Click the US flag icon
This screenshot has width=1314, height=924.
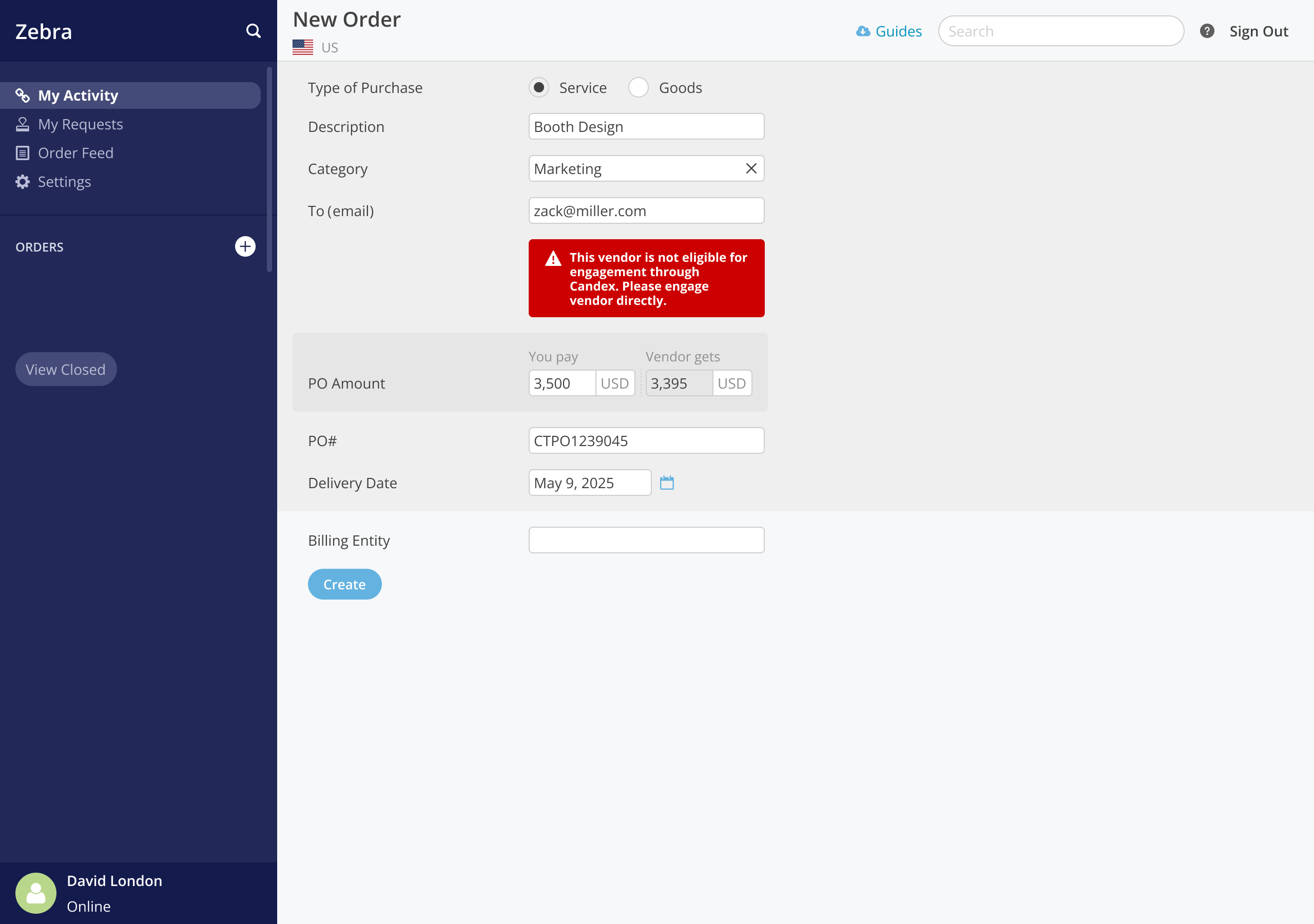303,48
